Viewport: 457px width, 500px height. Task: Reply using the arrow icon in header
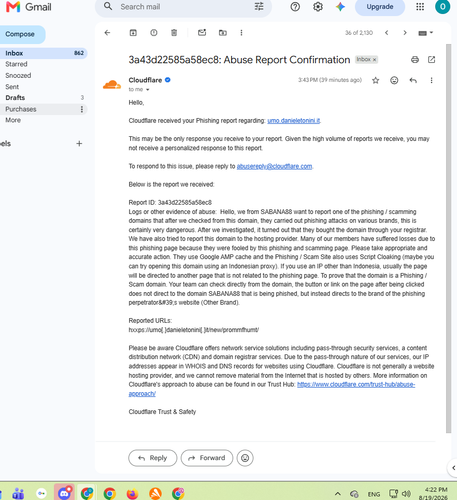coord(413,80)
